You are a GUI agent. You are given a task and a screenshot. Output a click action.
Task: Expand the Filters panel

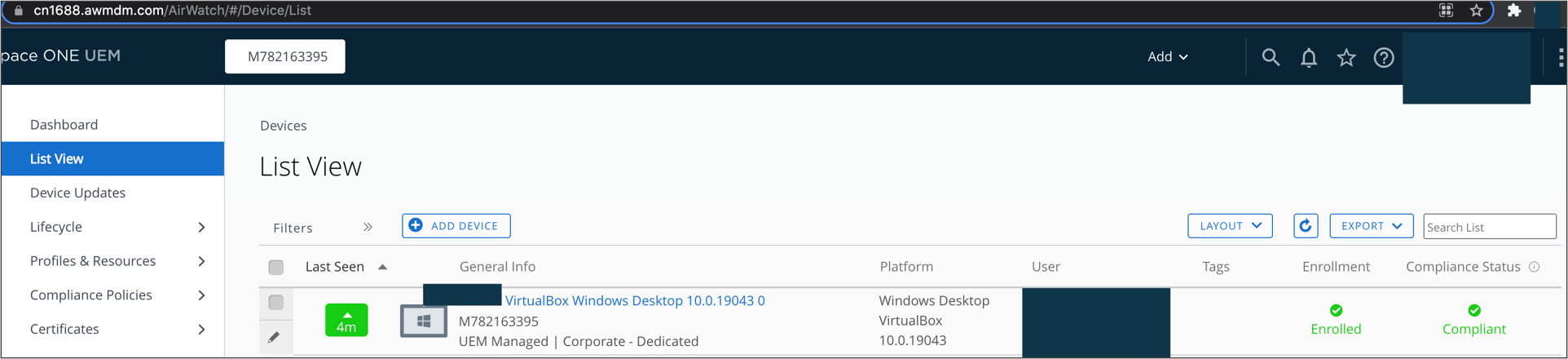coord(368,228)
